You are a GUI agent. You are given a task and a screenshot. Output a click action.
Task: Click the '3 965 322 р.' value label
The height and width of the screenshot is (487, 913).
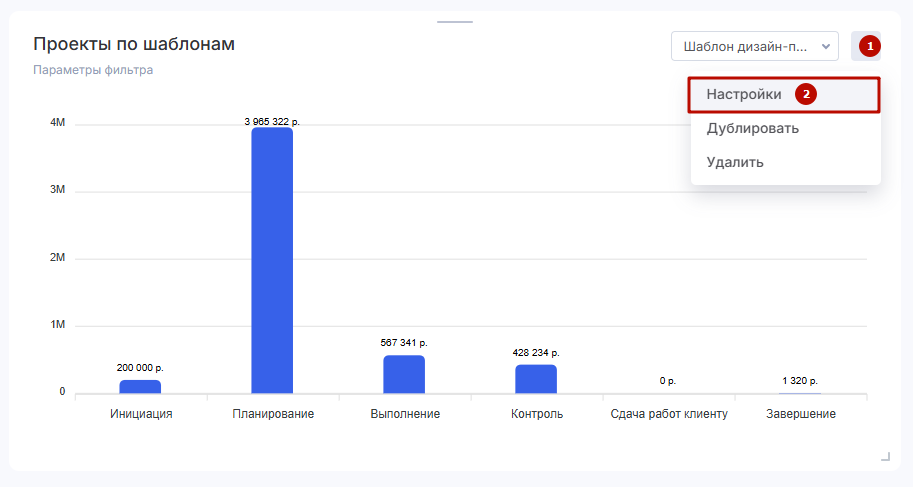point(272,121)
